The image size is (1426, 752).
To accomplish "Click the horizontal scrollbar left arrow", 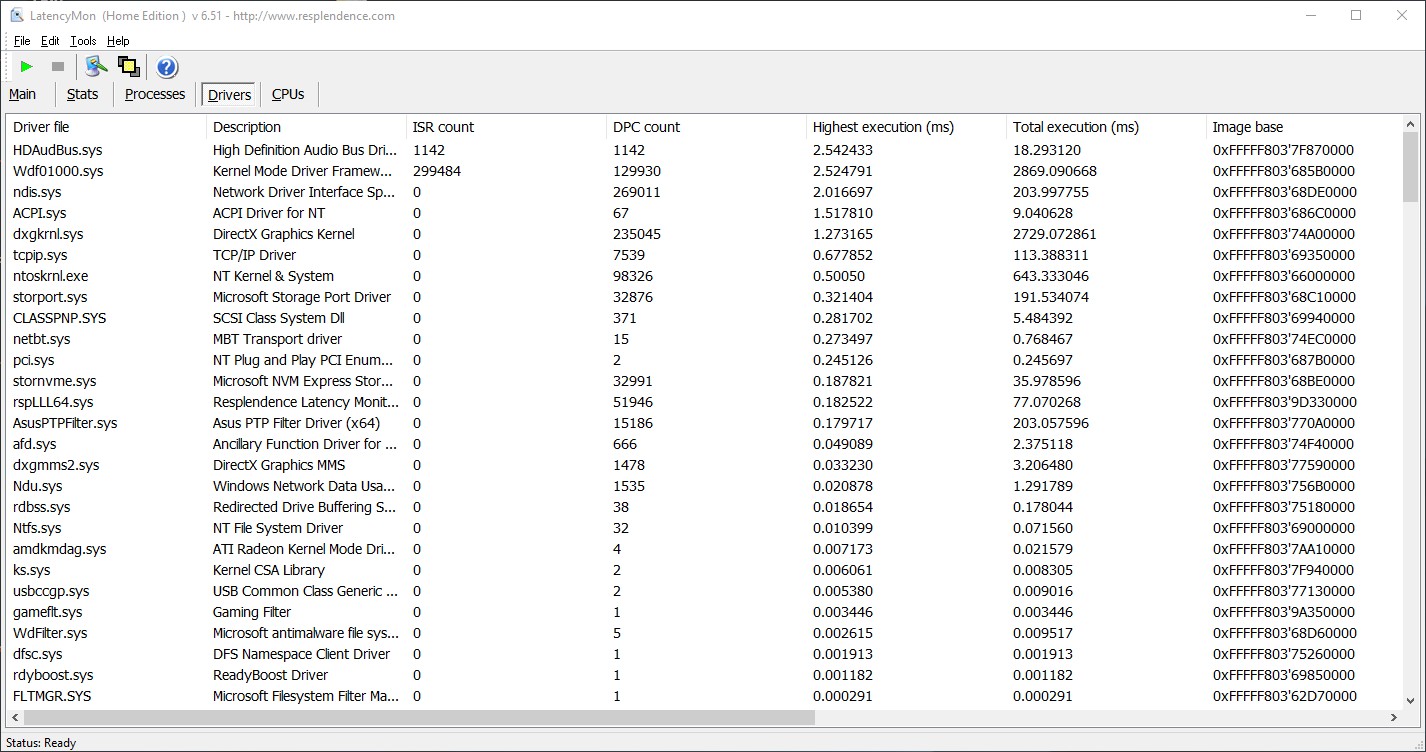I will (14, 717).
